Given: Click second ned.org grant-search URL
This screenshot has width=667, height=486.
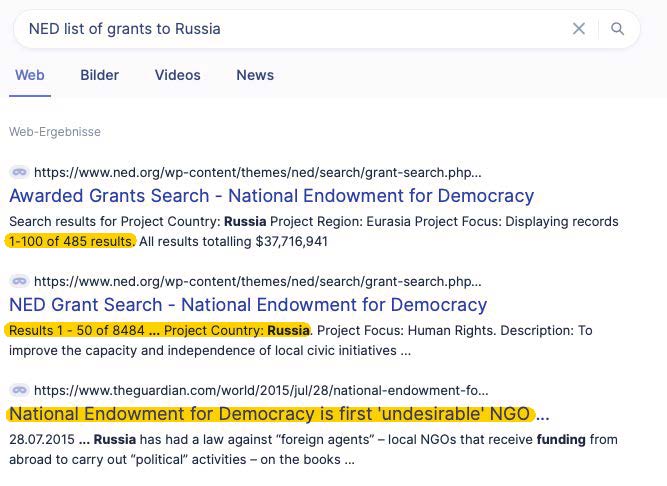Looking at the screenshot, I should pyautogui.click(x=258, y=282).
